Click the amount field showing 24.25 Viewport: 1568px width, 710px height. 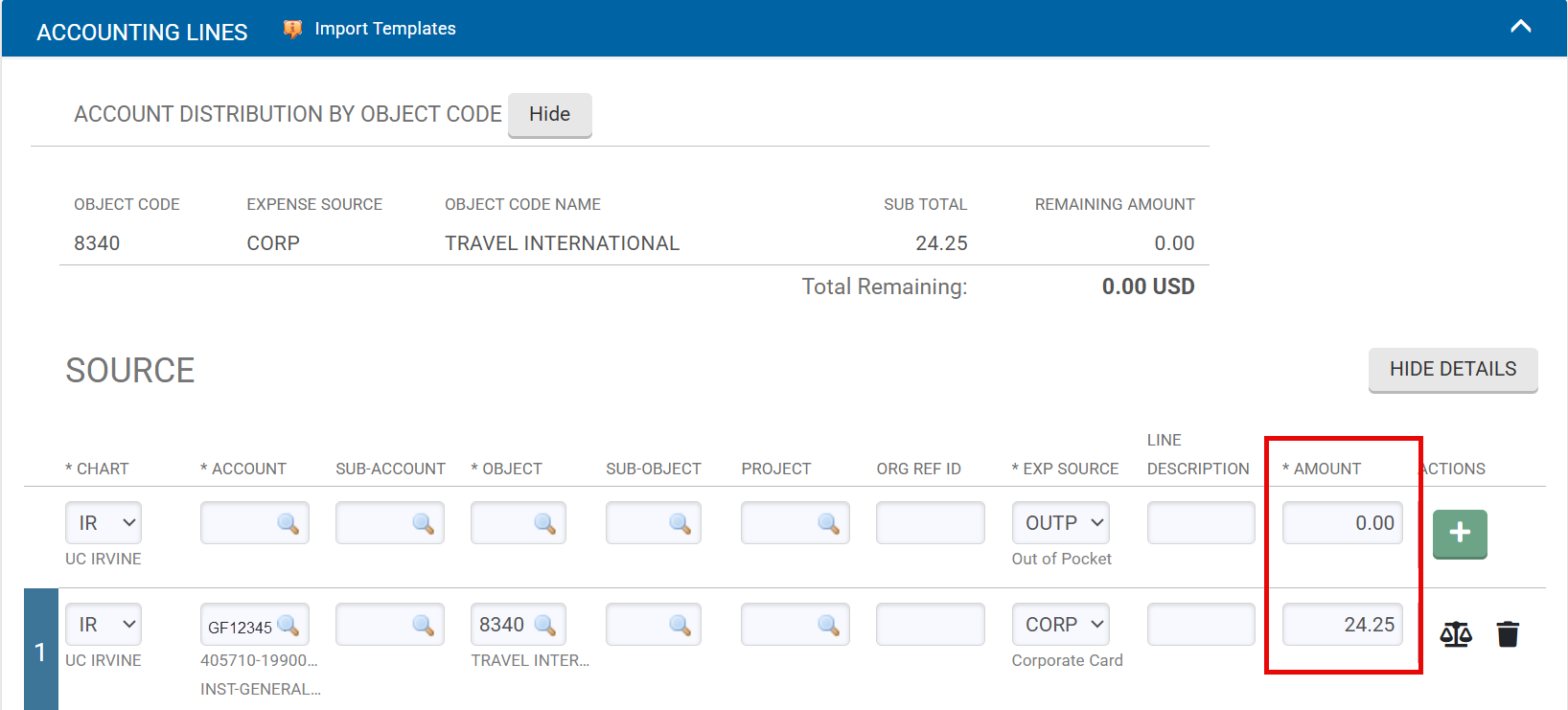(1341, 625)
